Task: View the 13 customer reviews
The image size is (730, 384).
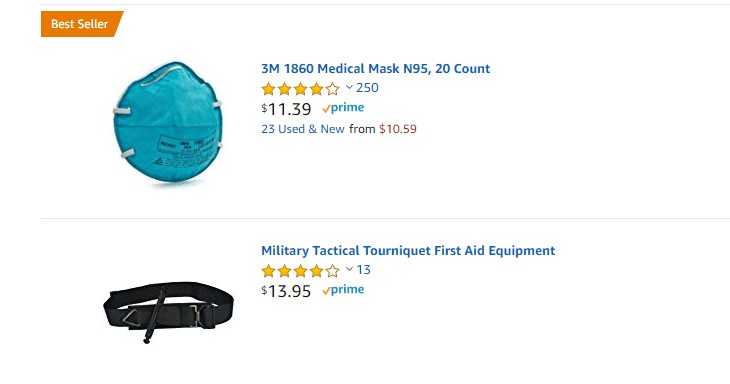Action: [x=364, y=269]
